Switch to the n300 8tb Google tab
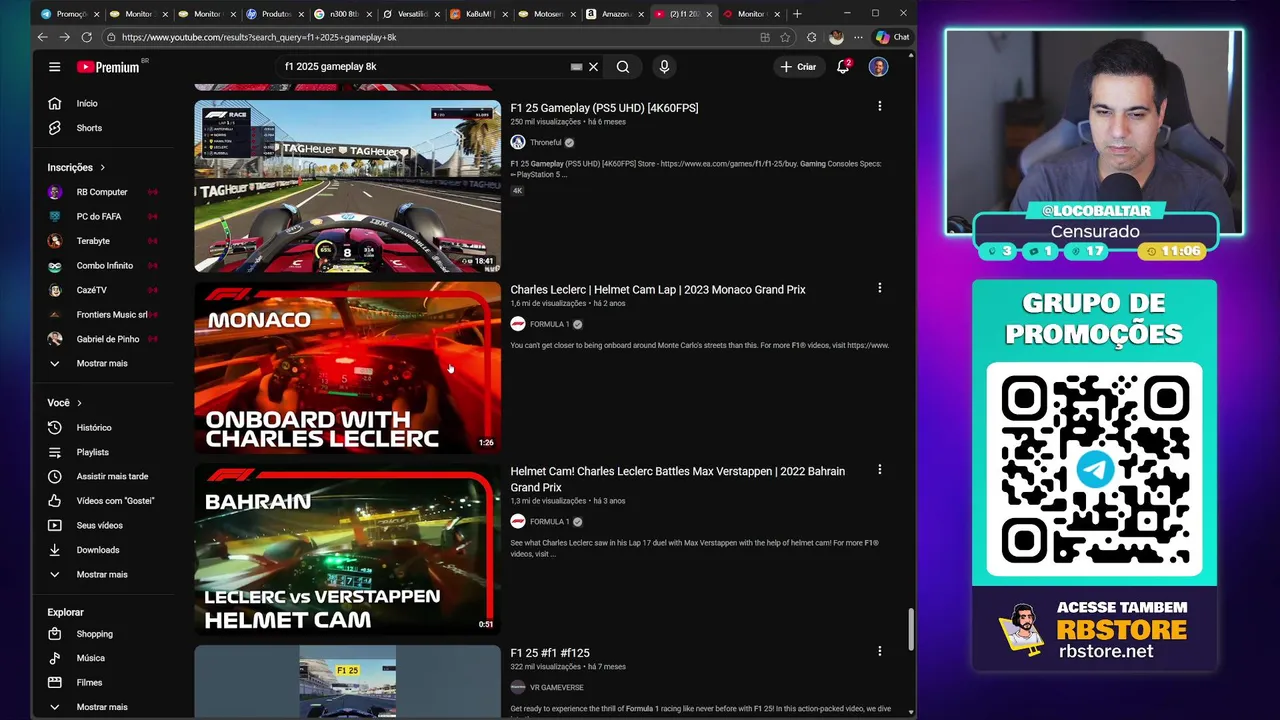The width and height of the screenshot is (1280, 720). coord(343,14)
